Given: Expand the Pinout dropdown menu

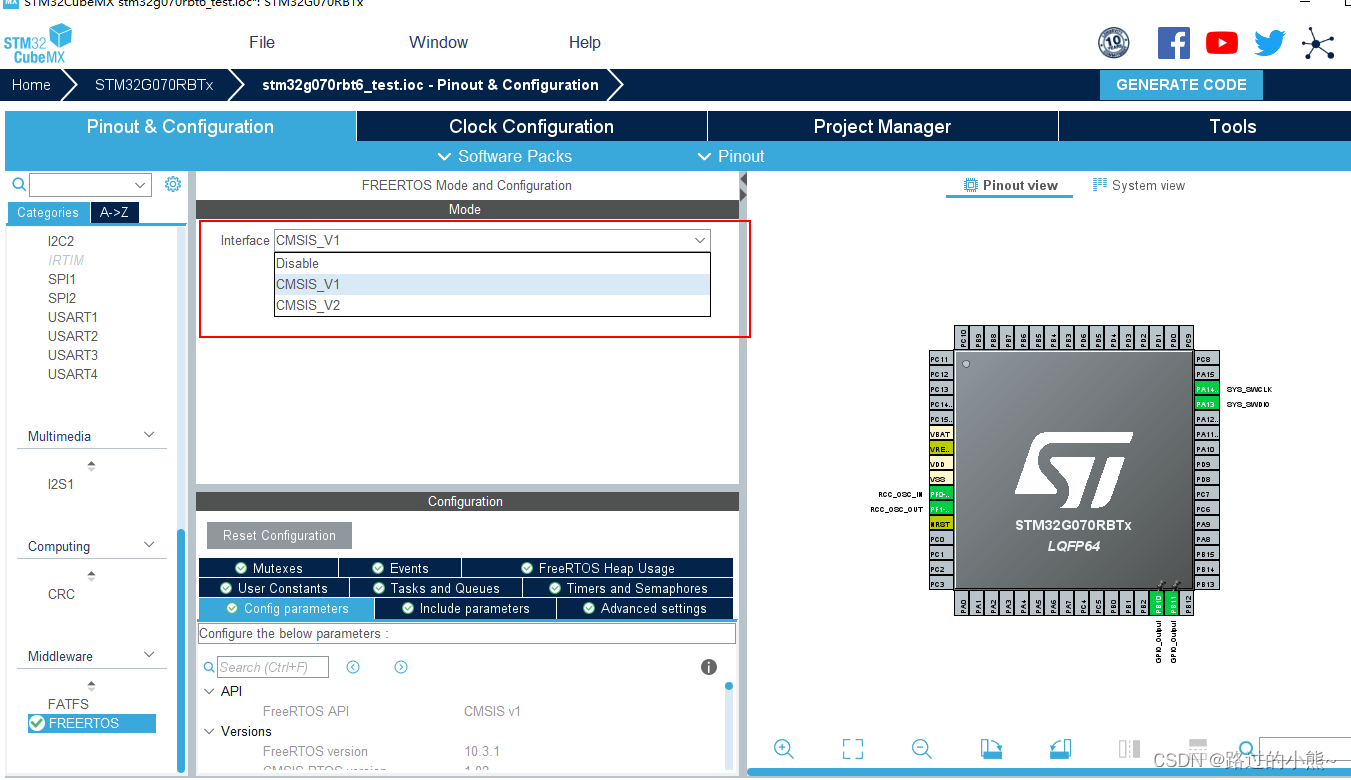Looking at the screenshot, I should point(731,156).
